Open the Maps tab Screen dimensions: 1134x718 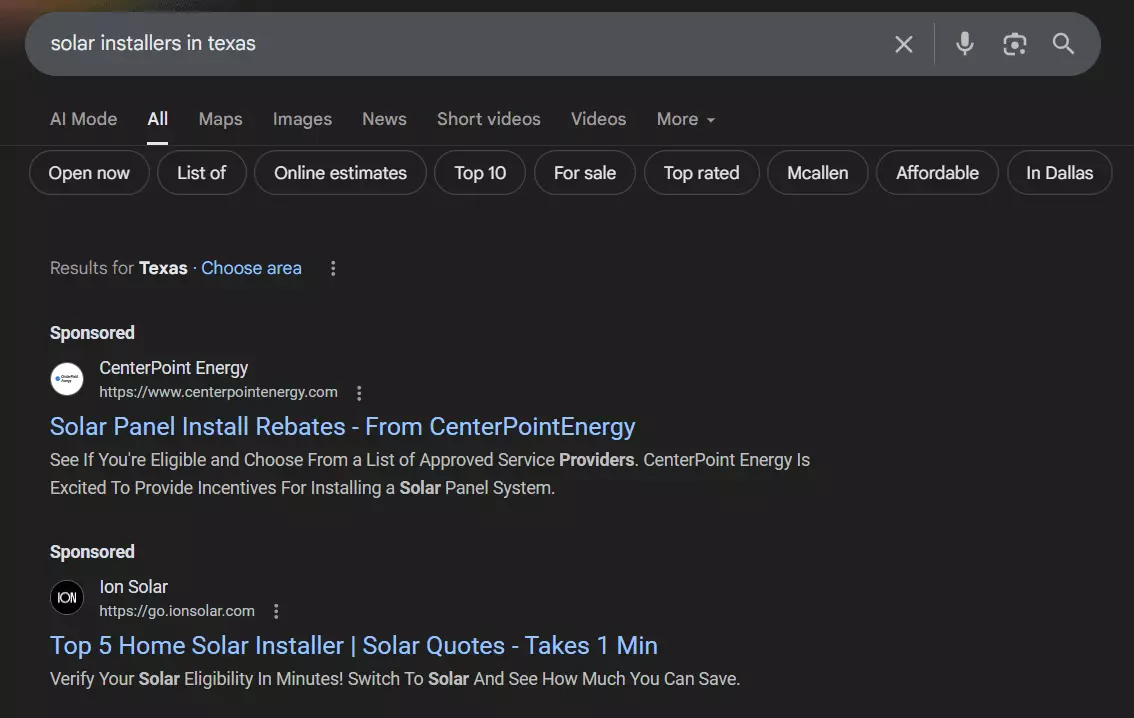pos(221,119)
